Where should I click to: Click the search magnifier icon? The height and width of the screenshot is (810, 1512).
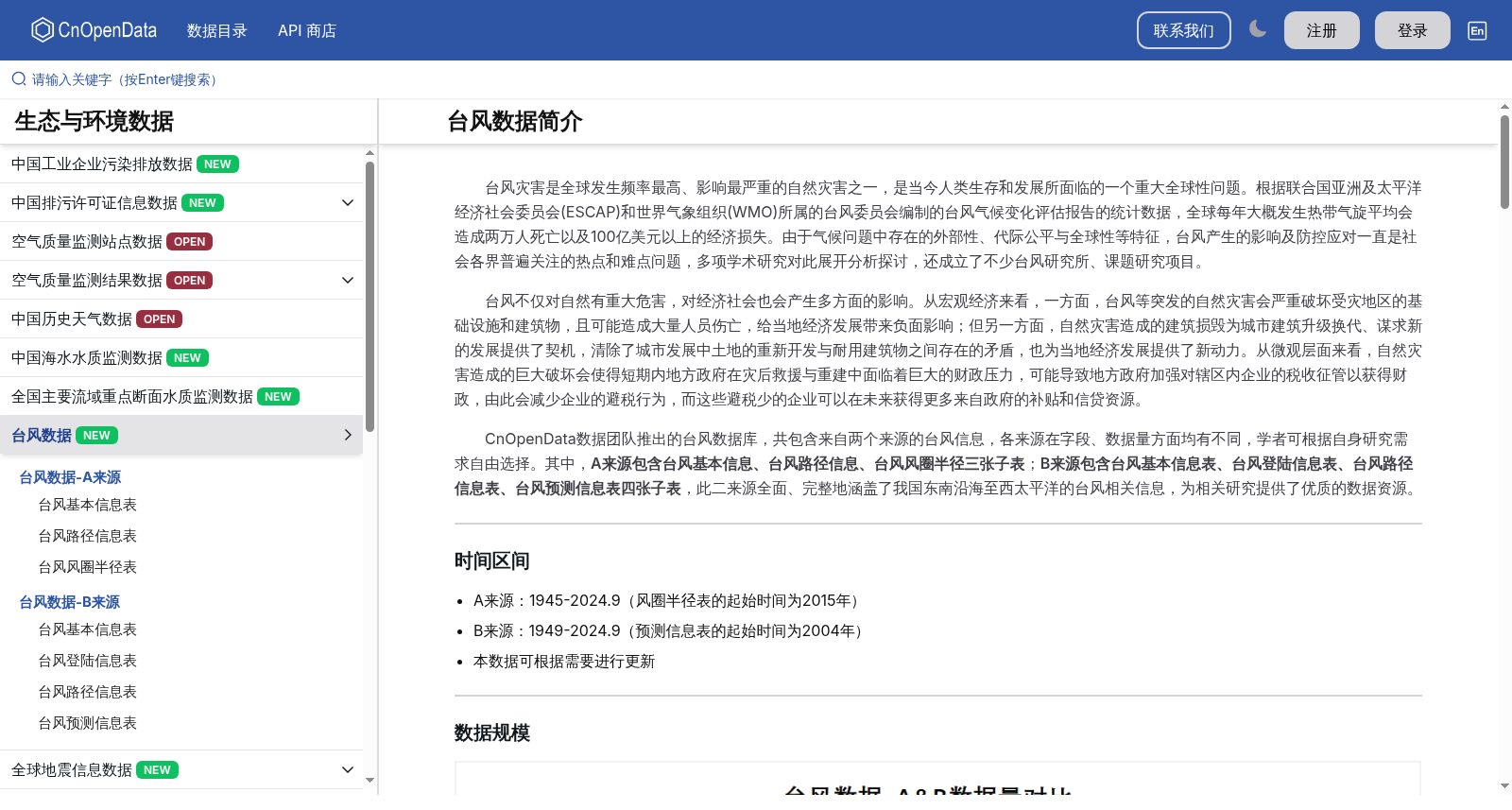pos(19,79)
